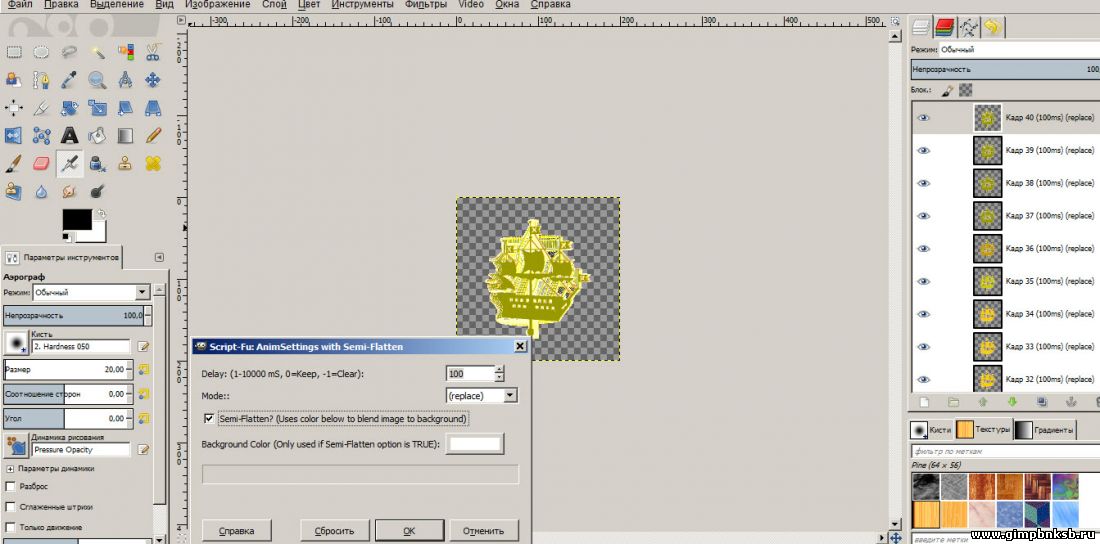Select the Pencil tool
Screen dimensions: 1100x544
[153, 135]
